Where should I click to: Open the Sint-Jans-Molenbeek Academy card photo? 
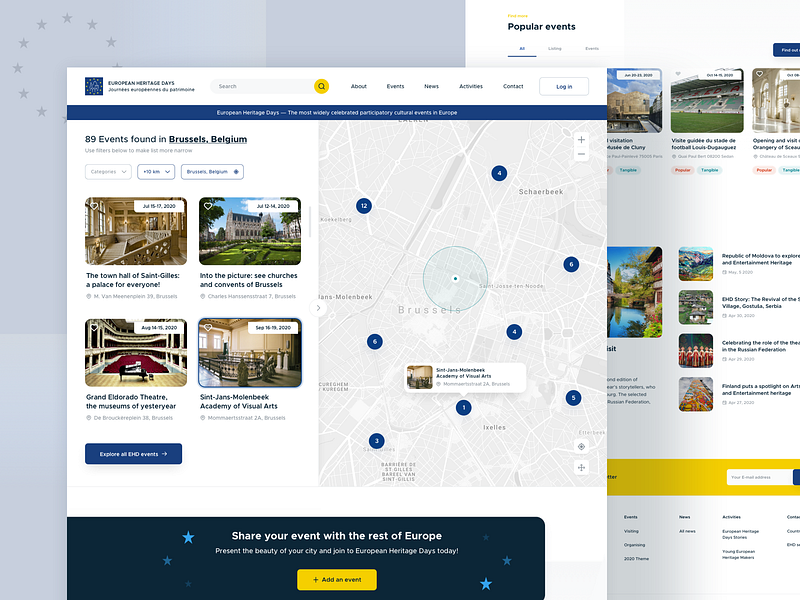(249, 353)
